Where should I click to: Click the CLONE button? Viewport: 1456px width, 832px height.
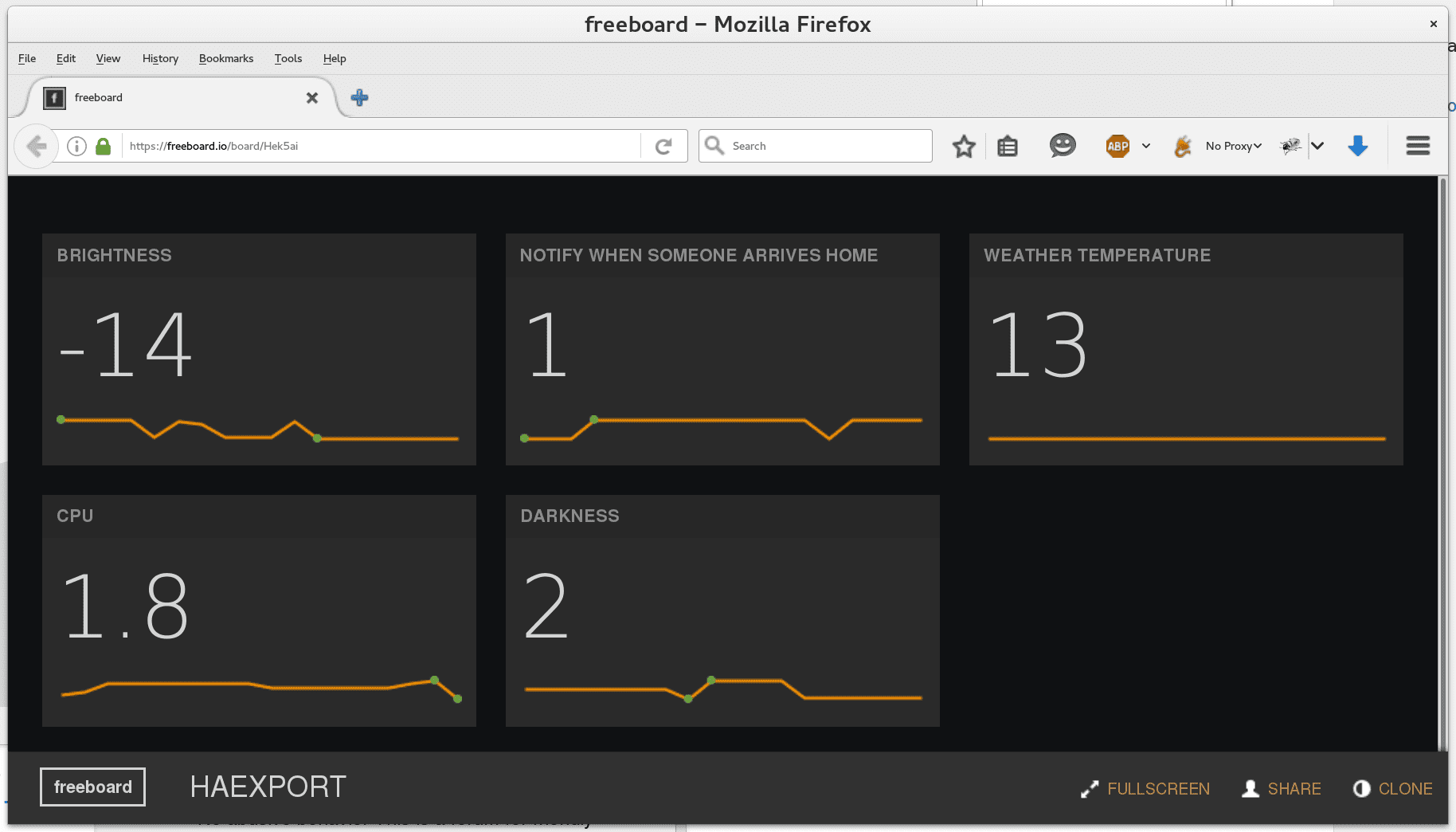pyautogui.click(x=1393, y=789)
